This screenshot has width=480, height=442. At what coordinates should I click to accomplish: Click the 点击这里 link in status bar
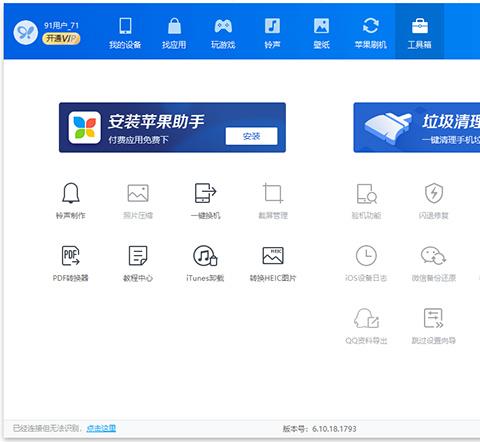click(101, 428)
